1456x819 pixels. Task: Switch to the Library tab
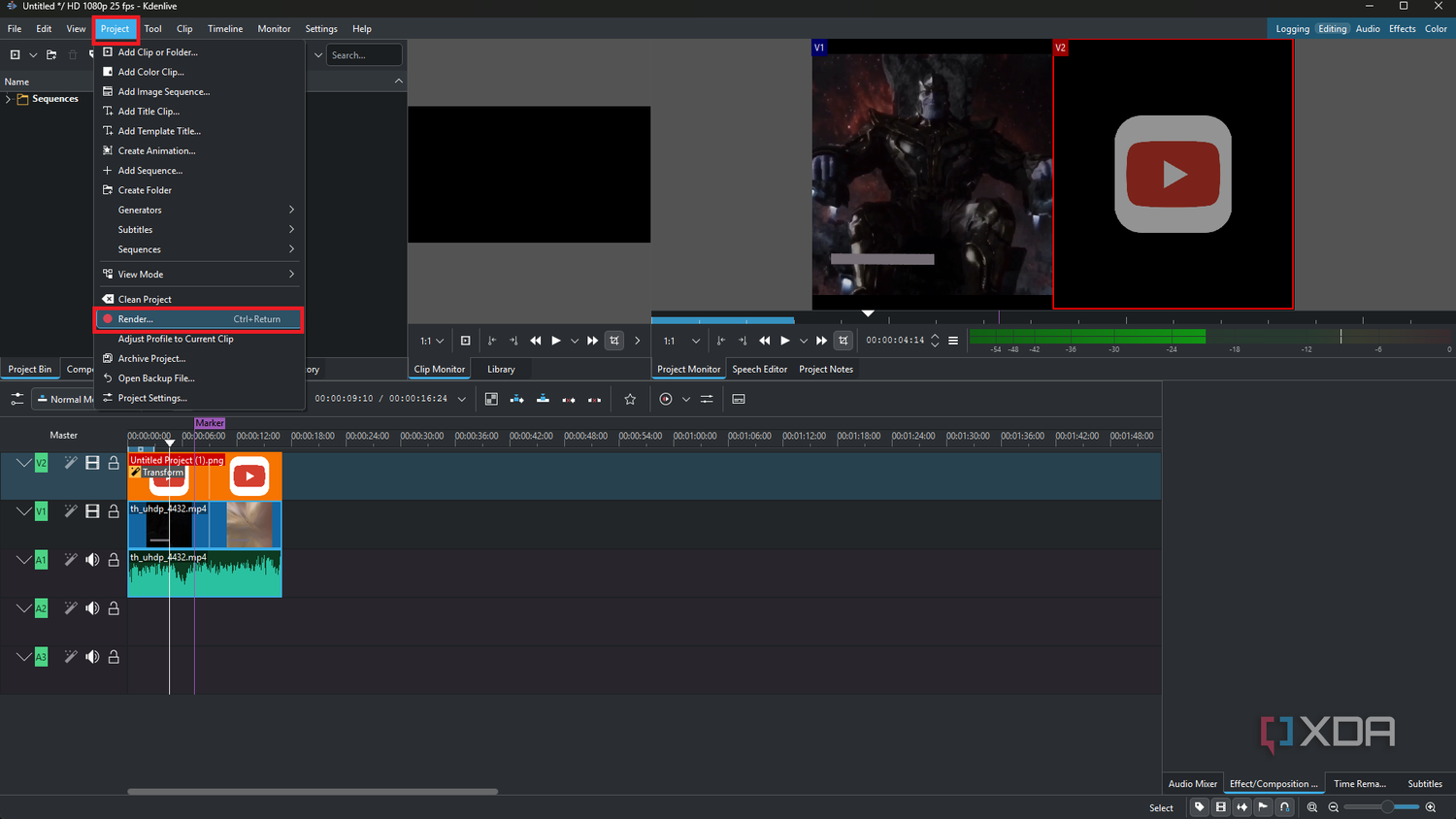501,369
